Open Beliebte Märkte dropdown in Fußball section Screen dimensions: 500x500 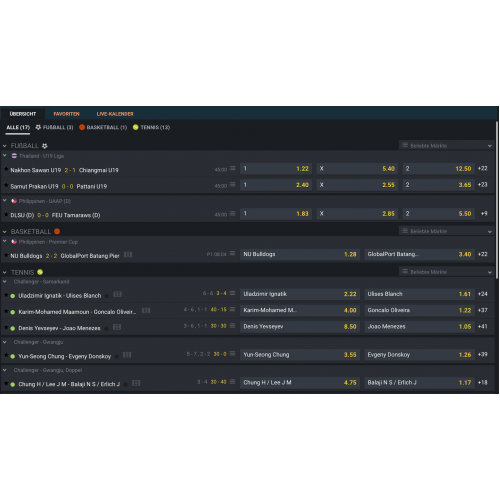tap(447, 145)
